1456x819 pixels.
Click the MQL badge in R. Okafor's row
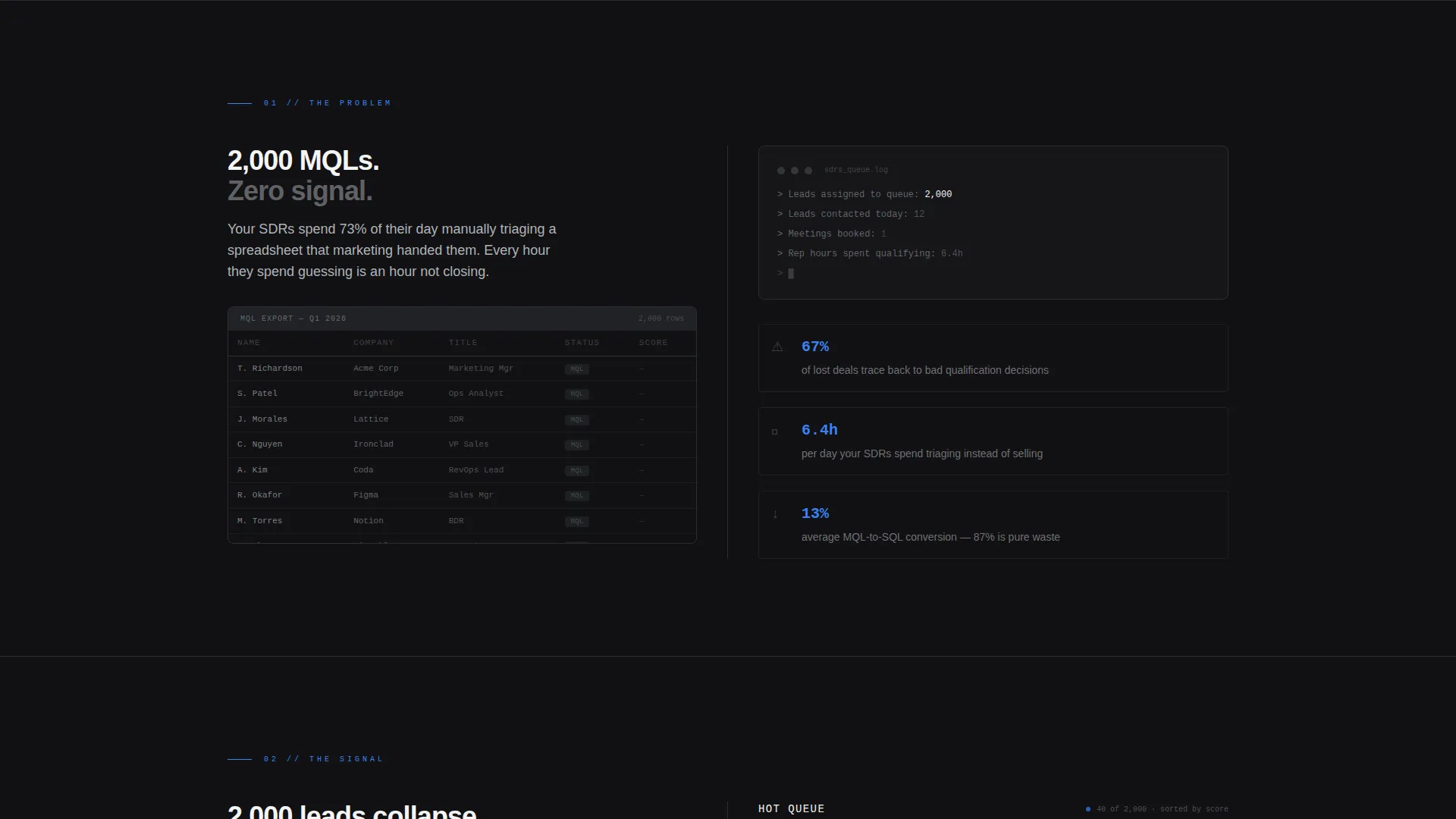[577, 496]
